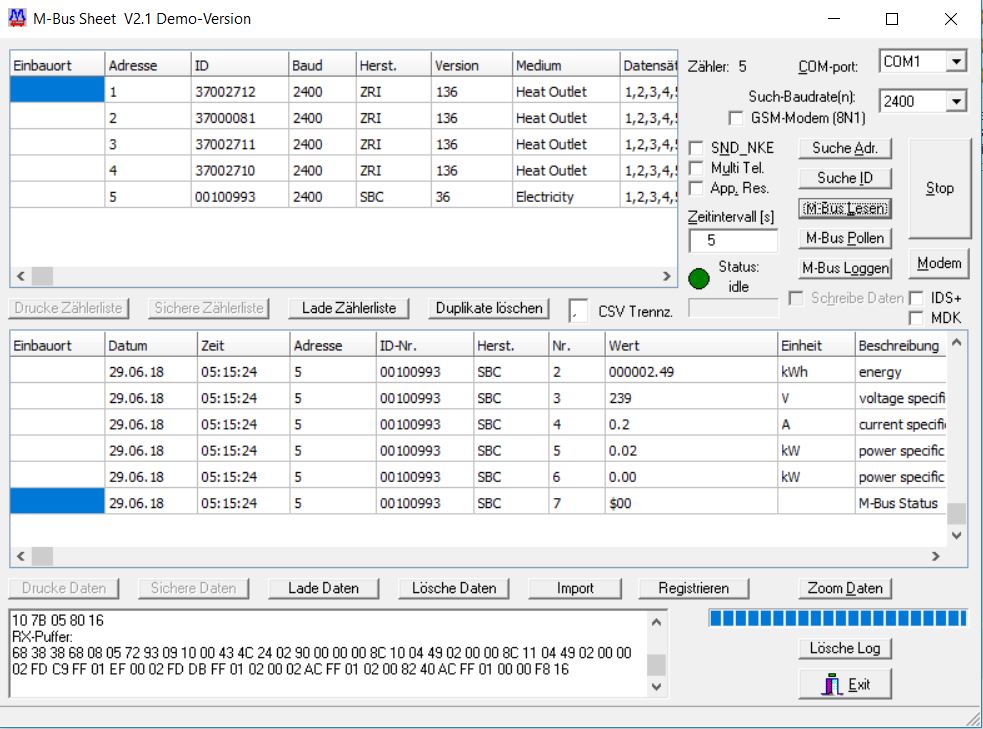Click the blue progress bar
The height and width of the screenshot is (729, 983).
(x=838, y=619)
